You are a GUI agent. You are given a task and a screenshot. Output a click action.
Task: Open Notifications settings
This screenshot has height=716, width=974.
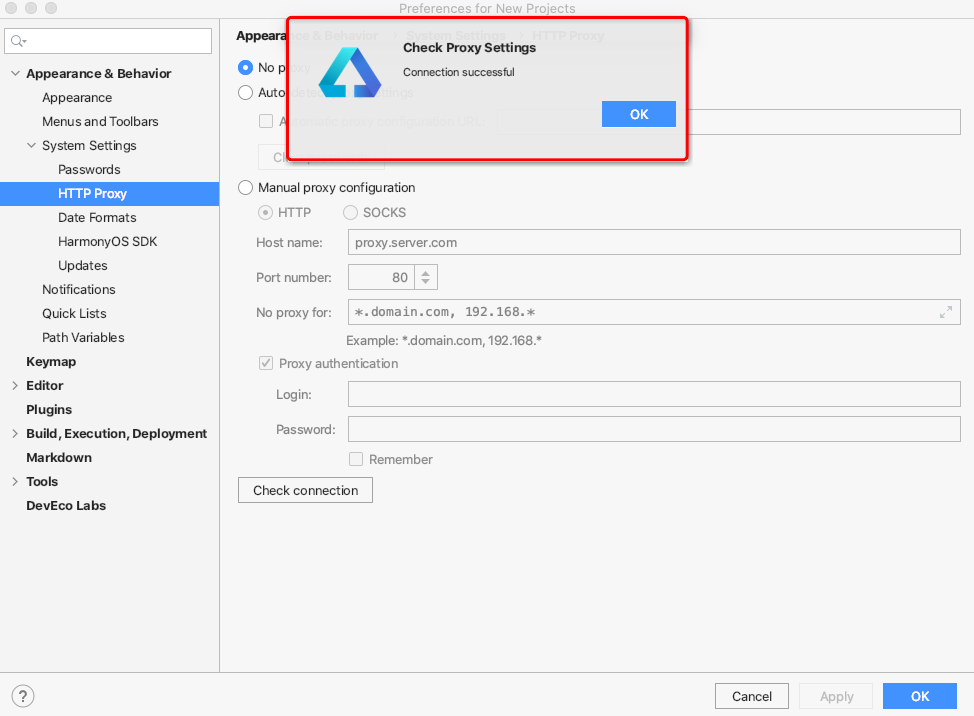tap(79, 289)
